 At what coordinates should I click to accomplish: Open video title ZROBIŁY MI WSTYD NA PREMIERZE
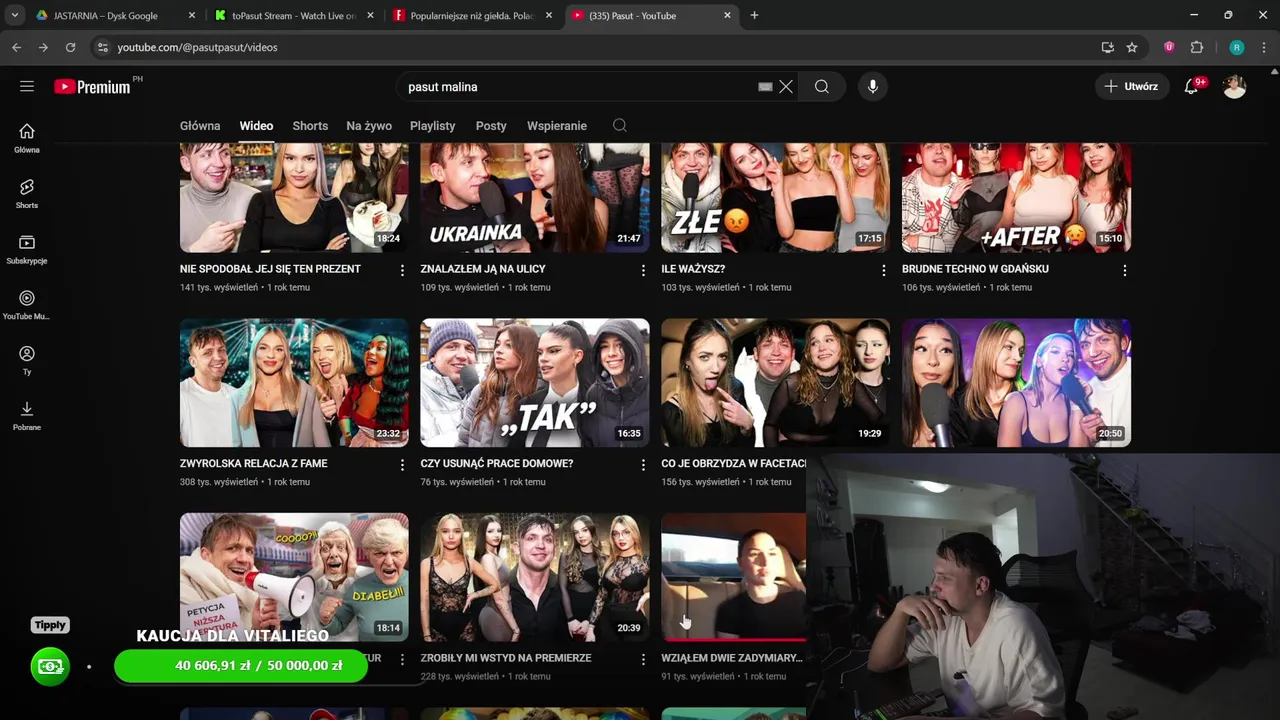[x=506, y=658]
